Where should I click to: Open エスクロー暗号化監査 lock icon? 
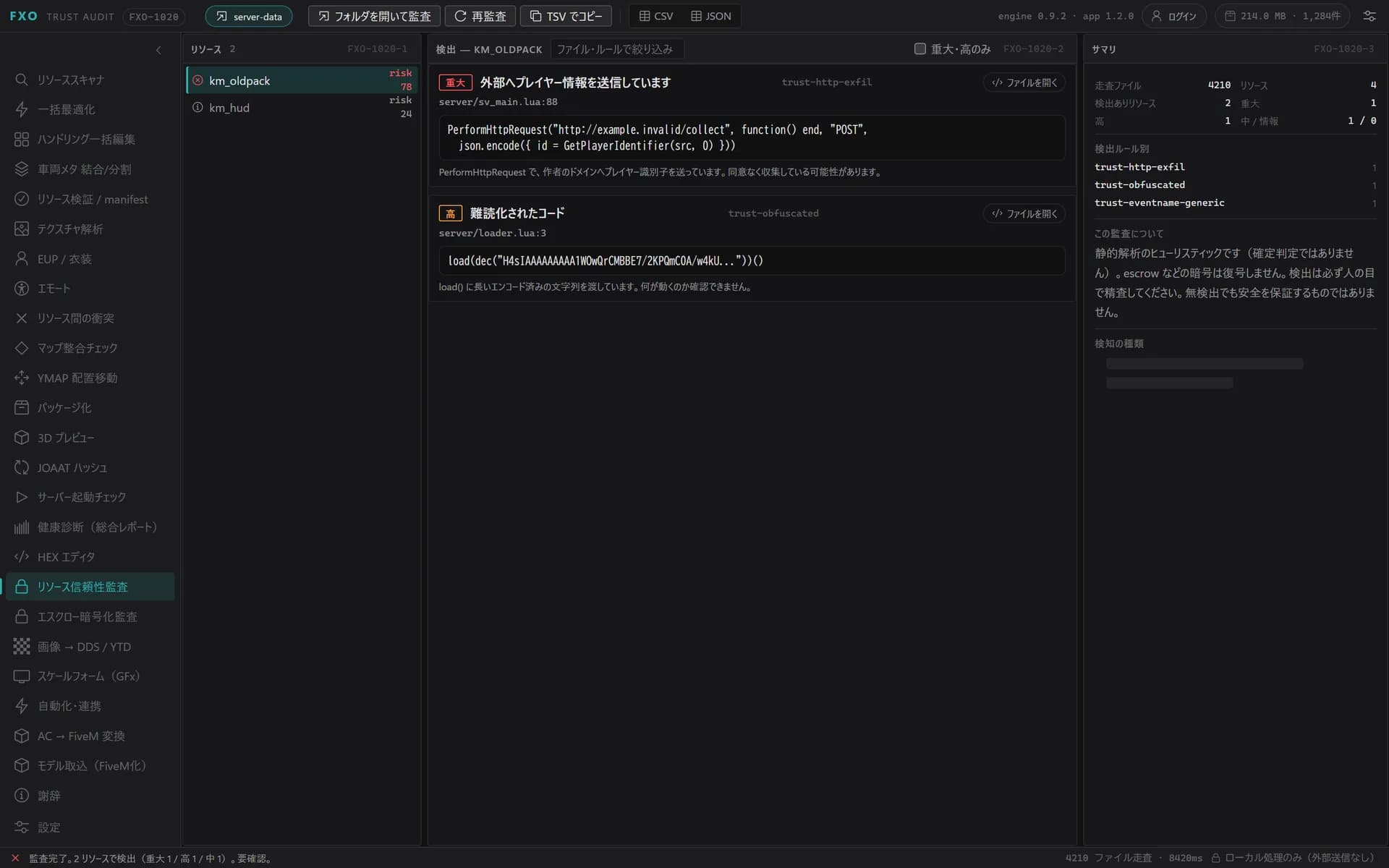[x=22, y=616]
